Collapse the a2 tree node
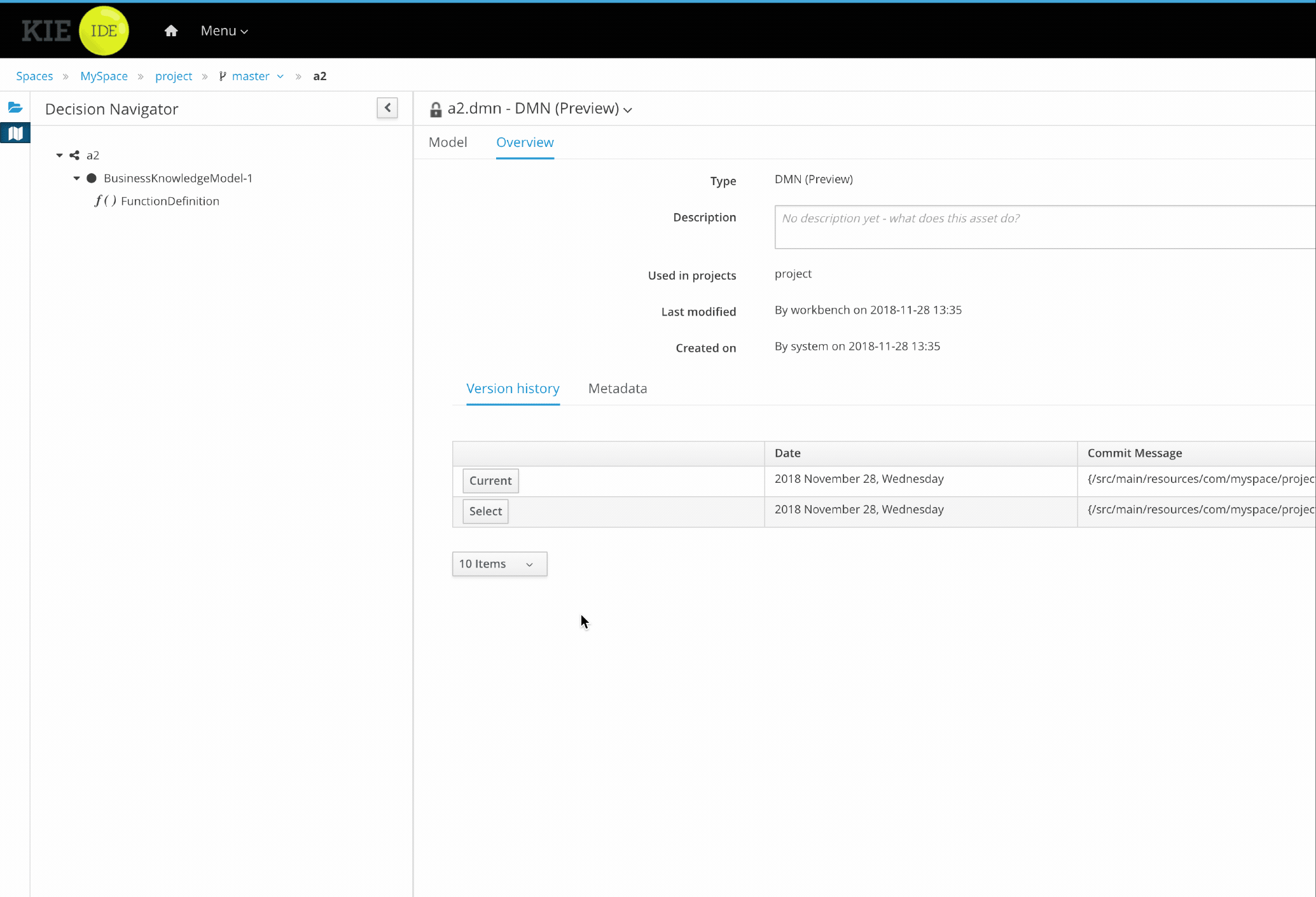Screen dimensions: 1316x897 (59, 155)
